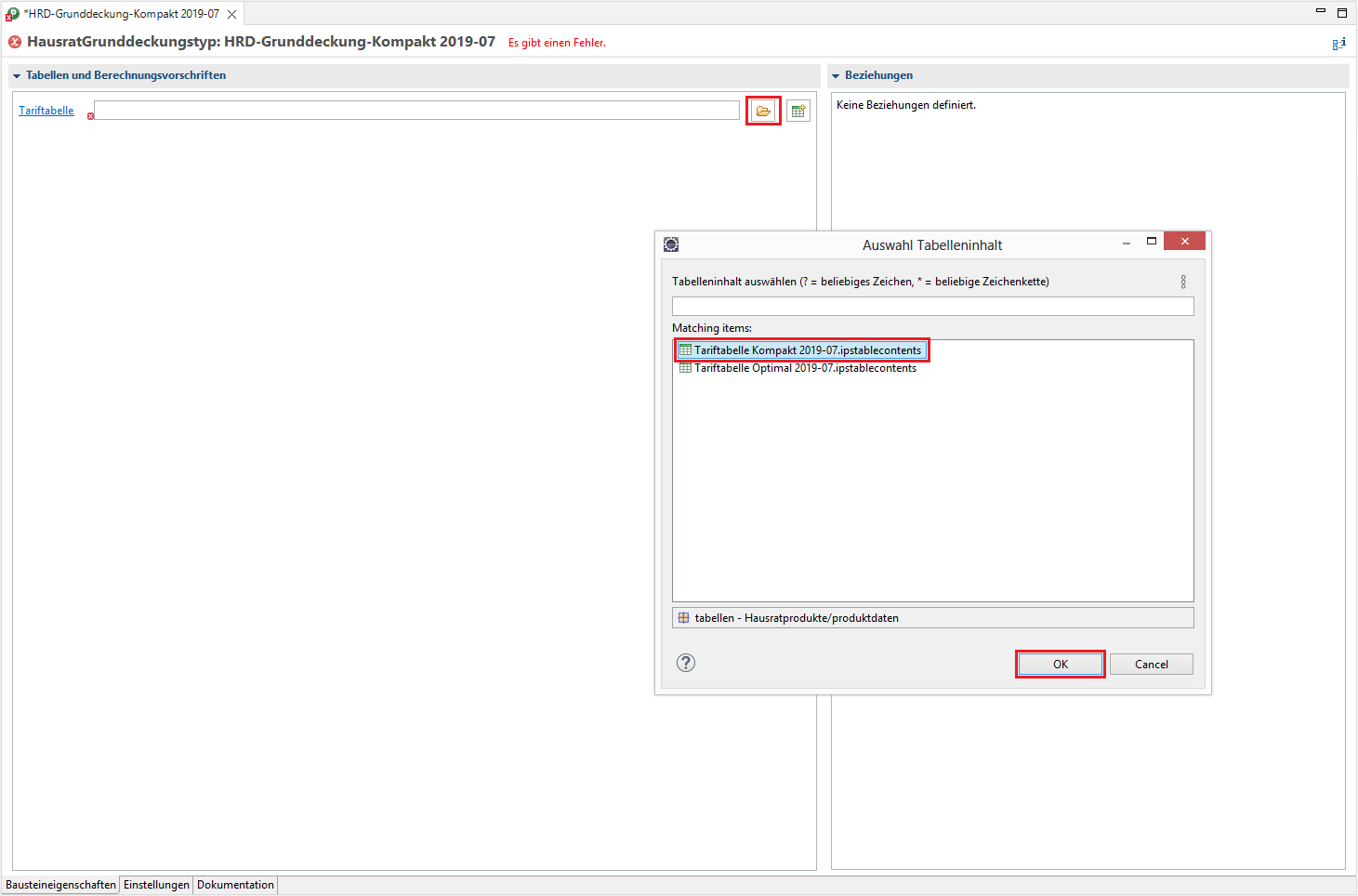This screenshot has width=1358, height=896.
Task: Click the Tabelleninhalt filter text field
Action: tap(932, 307)
